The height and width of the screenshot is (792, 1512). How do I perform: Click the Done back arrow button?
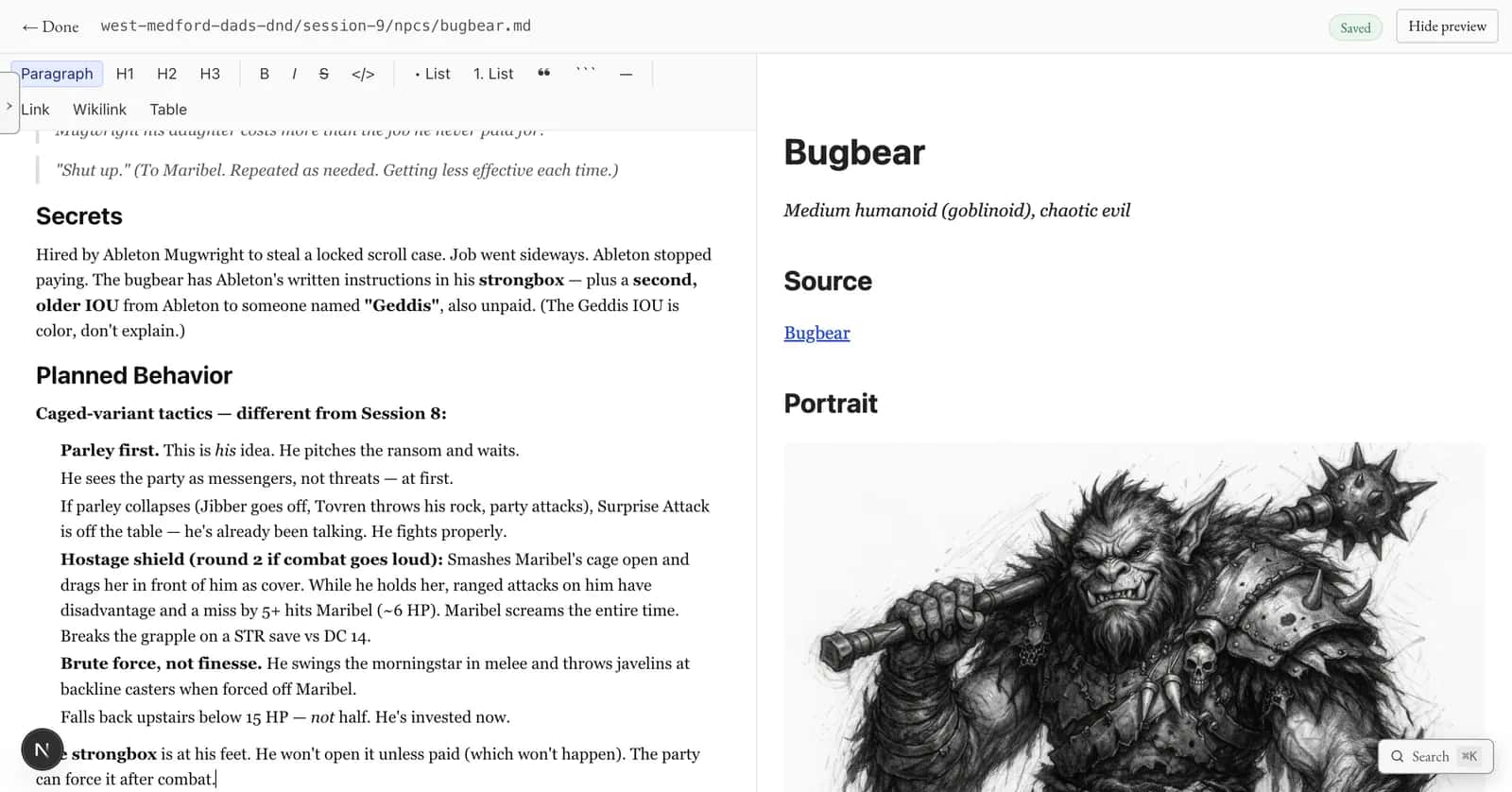coord(50,26)
